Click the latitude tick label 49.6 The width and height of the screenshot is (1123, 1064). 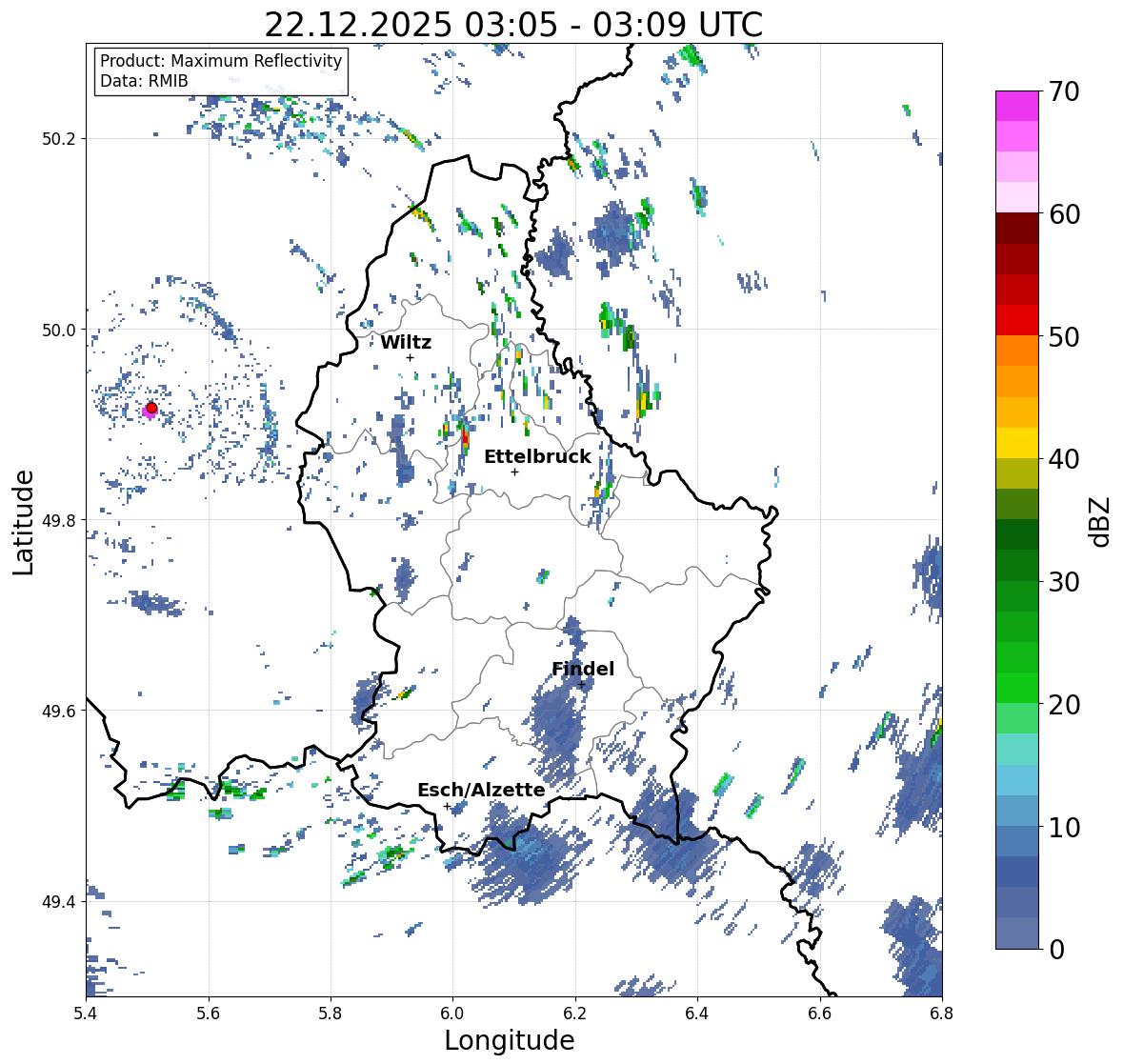[x=59, y=711]
